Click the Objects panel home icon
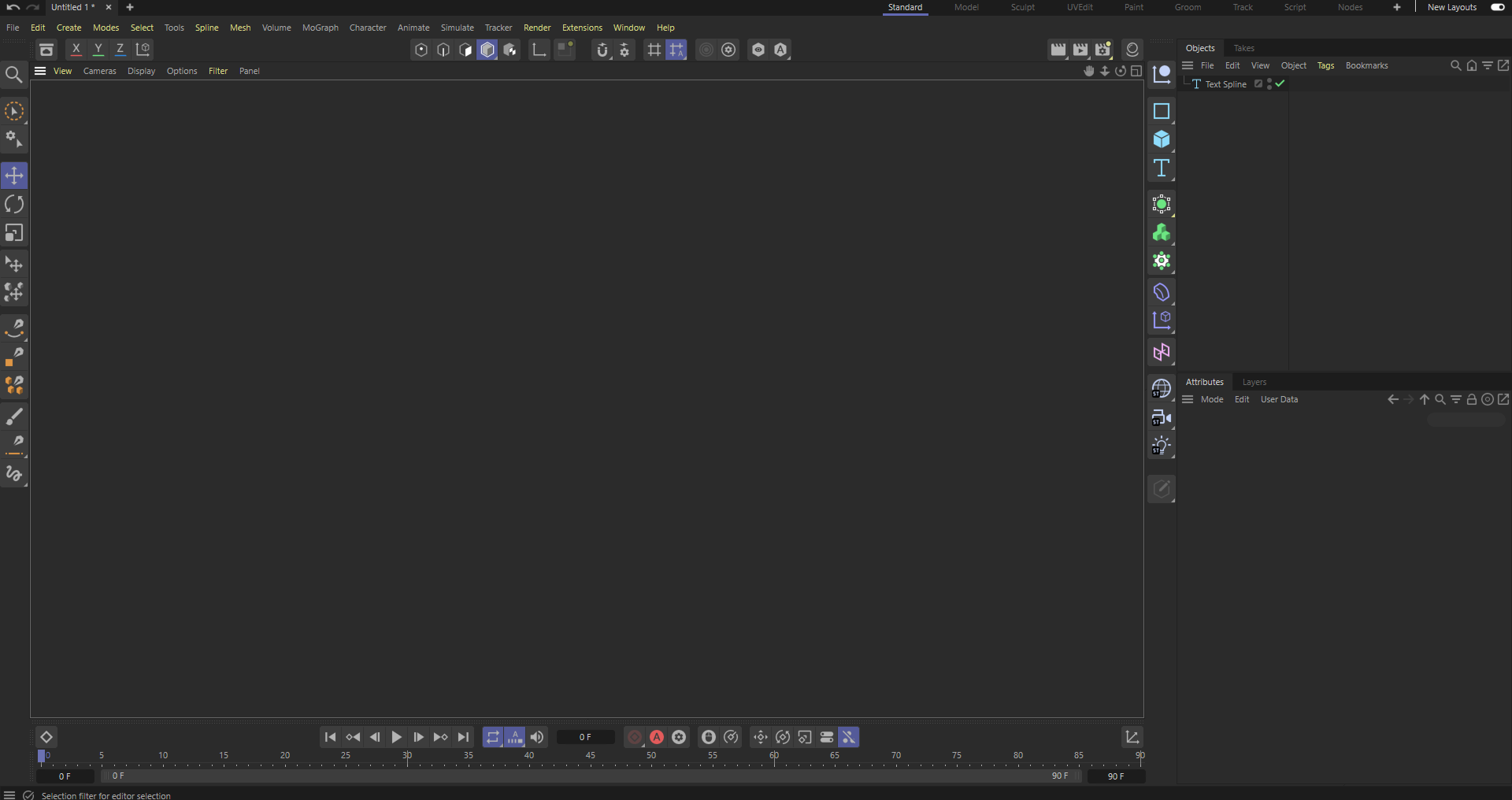Viewport: 1512px width, 800px height. [1471, 66]
